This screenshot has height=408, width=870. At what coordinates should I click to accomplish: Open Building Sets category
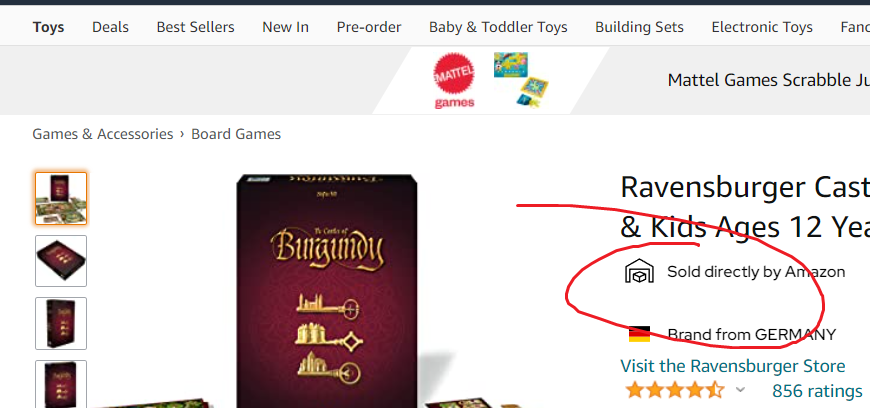pyautogui.click(x=639, y=27)
